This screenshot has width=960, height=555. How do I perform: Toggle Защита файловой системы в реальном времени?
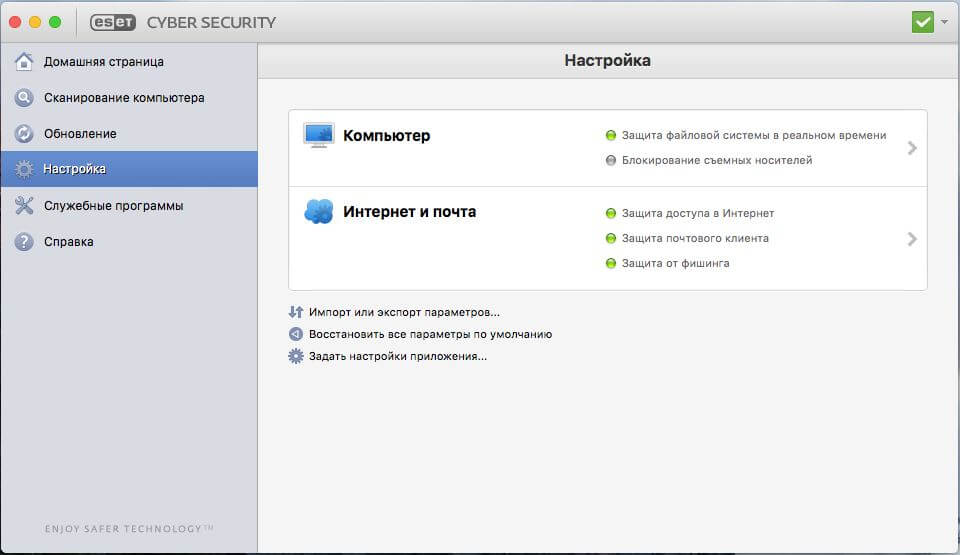click(610, 135)
